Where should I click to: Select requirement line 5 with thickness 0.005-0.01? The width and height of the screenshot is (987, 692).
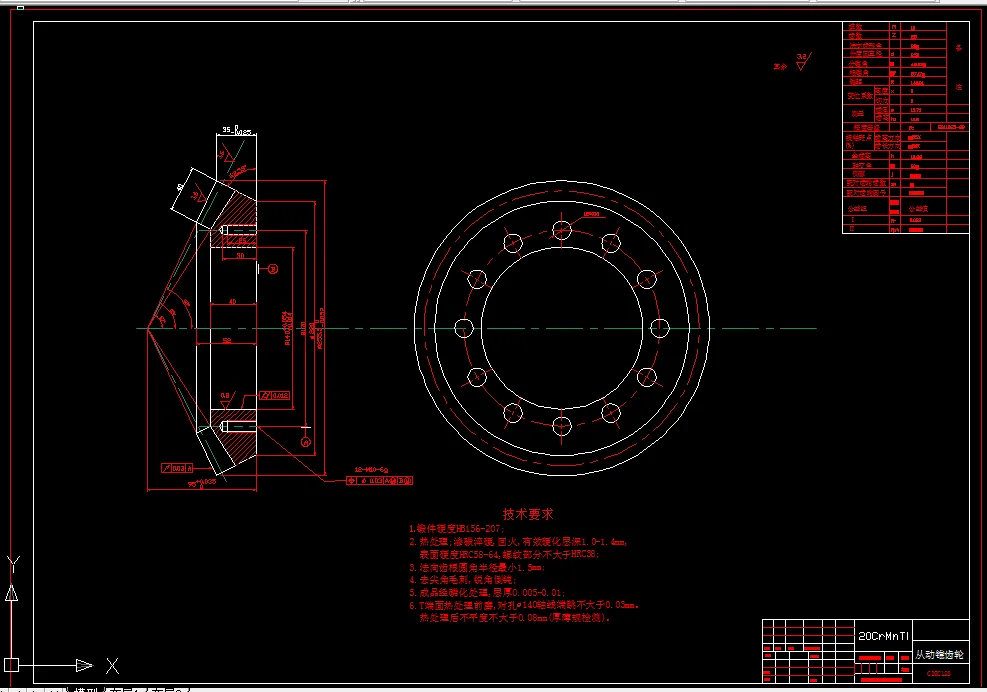coord(487,593)
